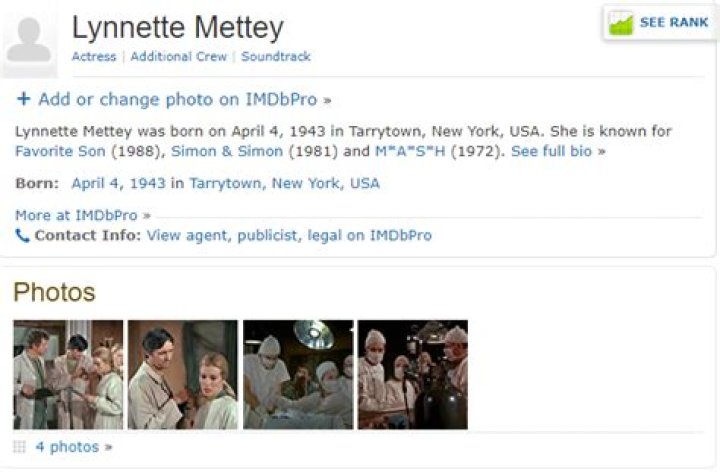Click the photo grid icon
The height and width of the screenshot is (475, 720).
click(19, 447)
